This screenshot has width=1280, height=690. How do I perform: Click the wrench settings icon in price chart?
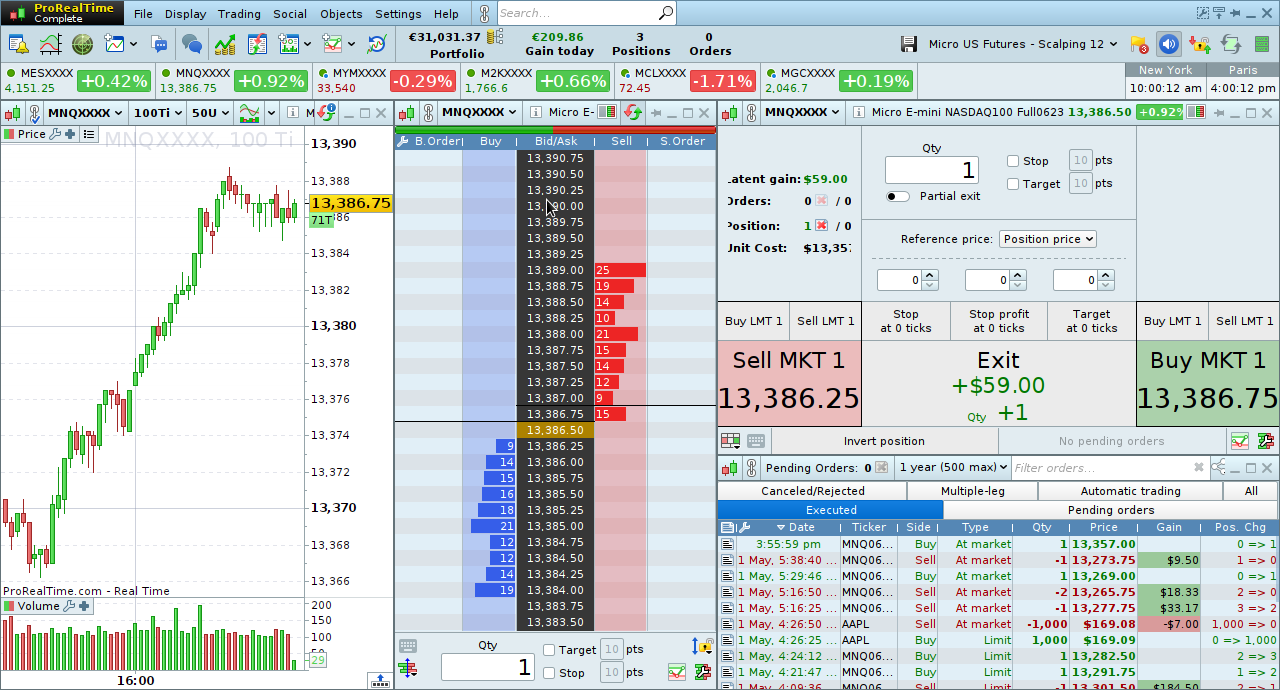coord(55,134)
